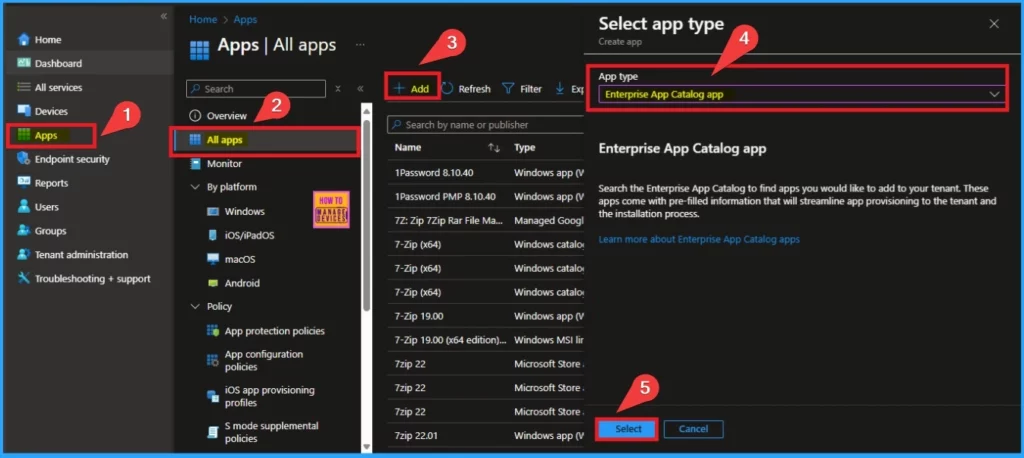Open the Filter option
1024x458 pixels.
click(522, 89)
